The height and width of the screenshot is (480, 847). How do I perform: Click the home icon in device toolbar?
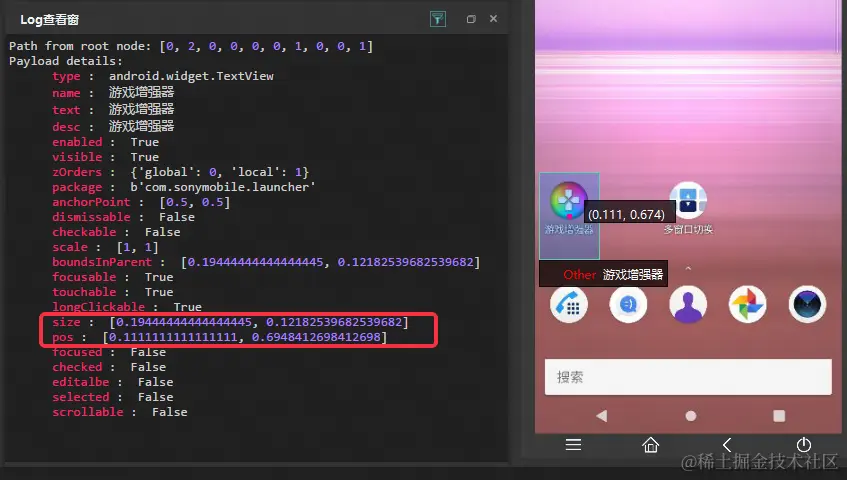point(650,444)
